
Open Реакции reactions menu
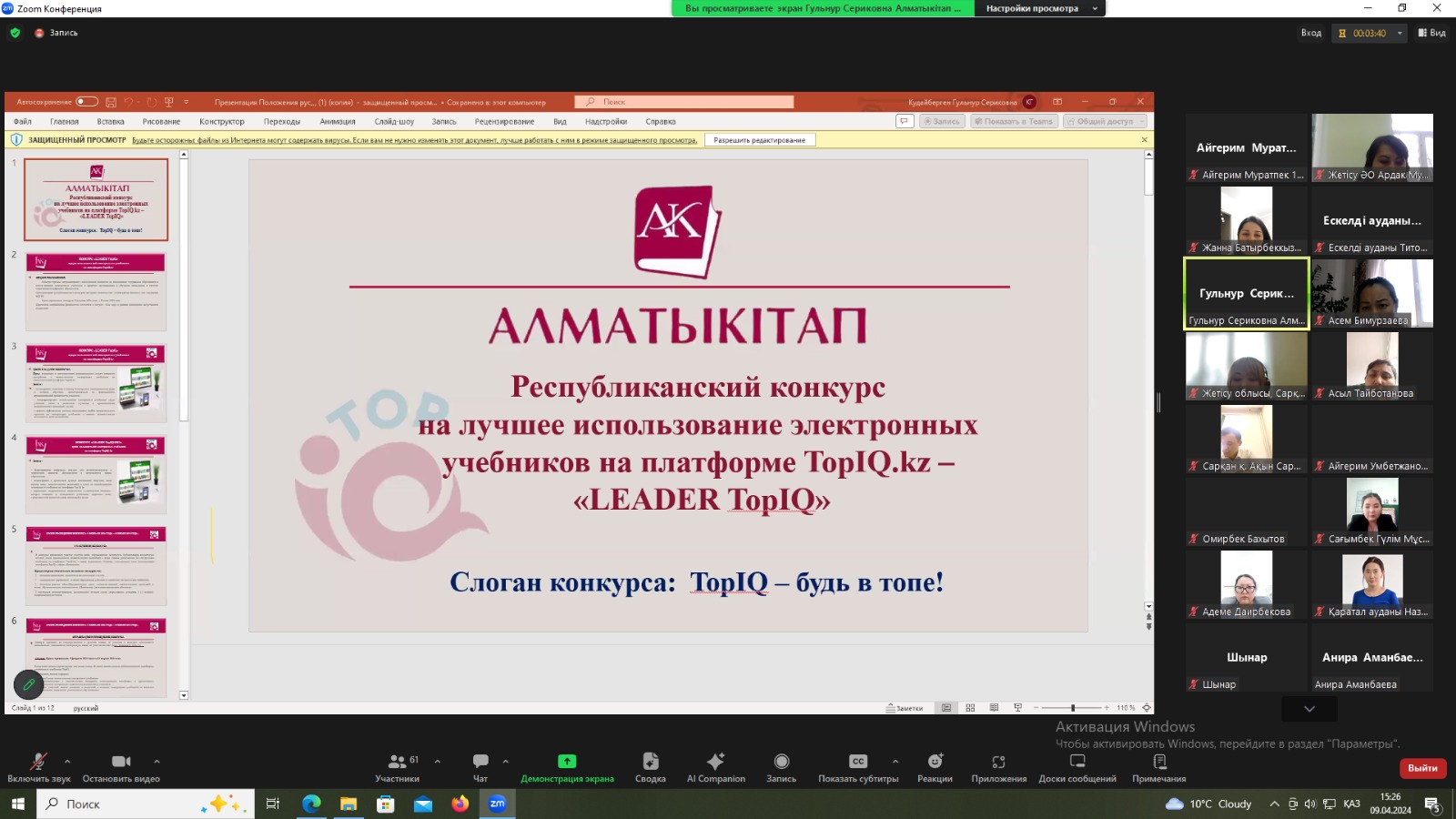pos(935,767)
